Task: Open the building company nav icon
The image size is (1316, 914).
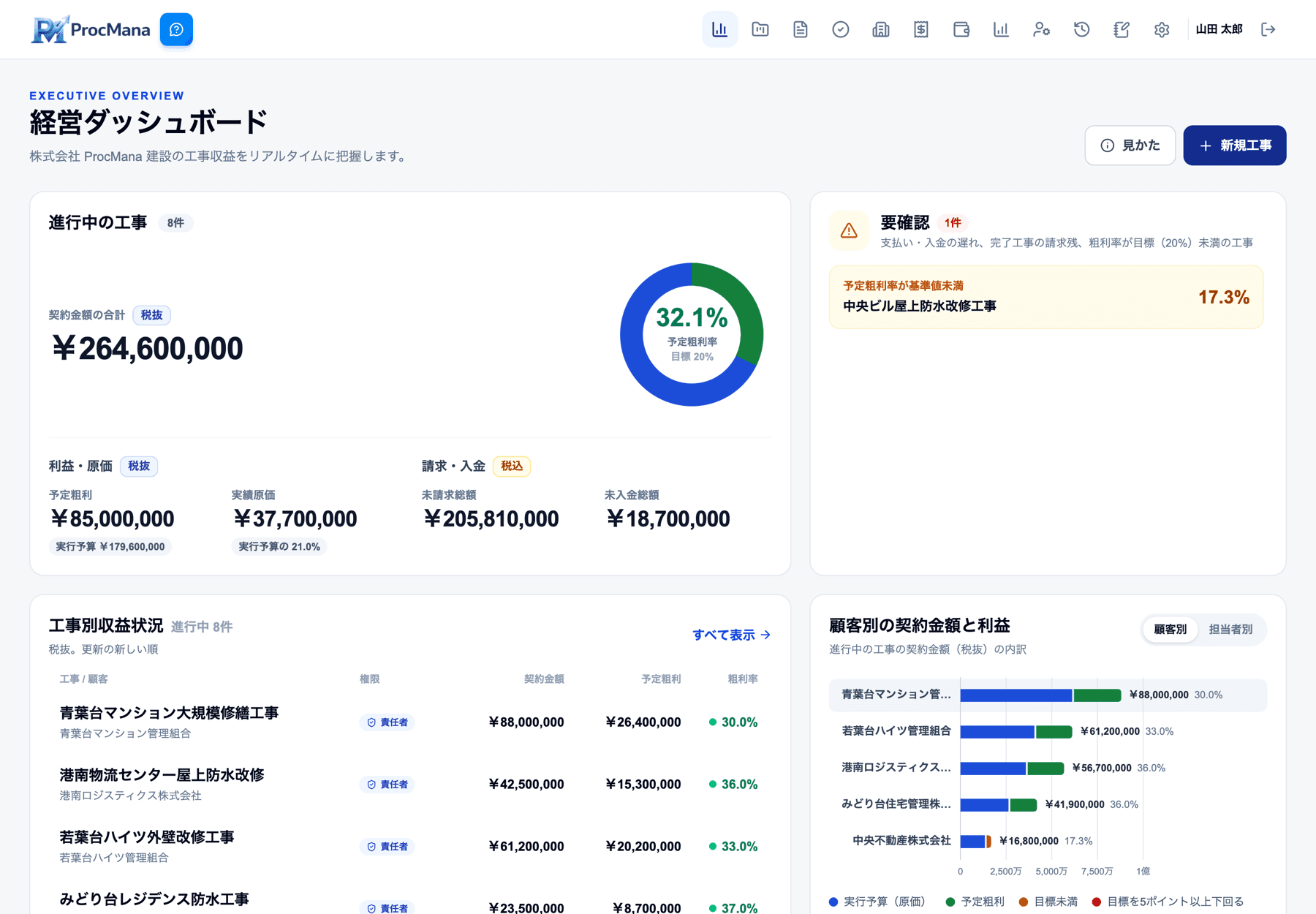Action: 880,29
